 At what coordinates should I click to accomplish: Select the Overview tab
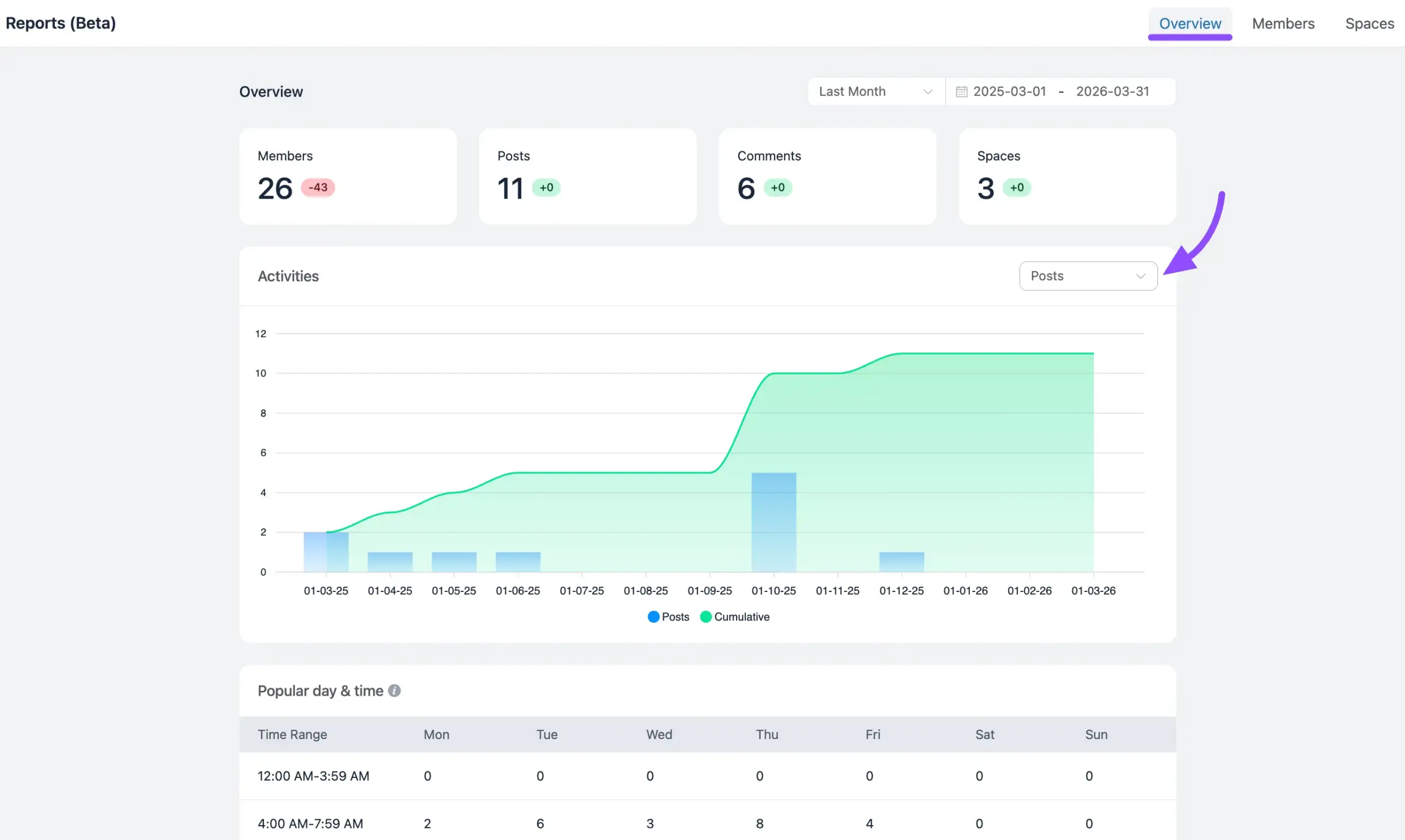[1189, 24]
